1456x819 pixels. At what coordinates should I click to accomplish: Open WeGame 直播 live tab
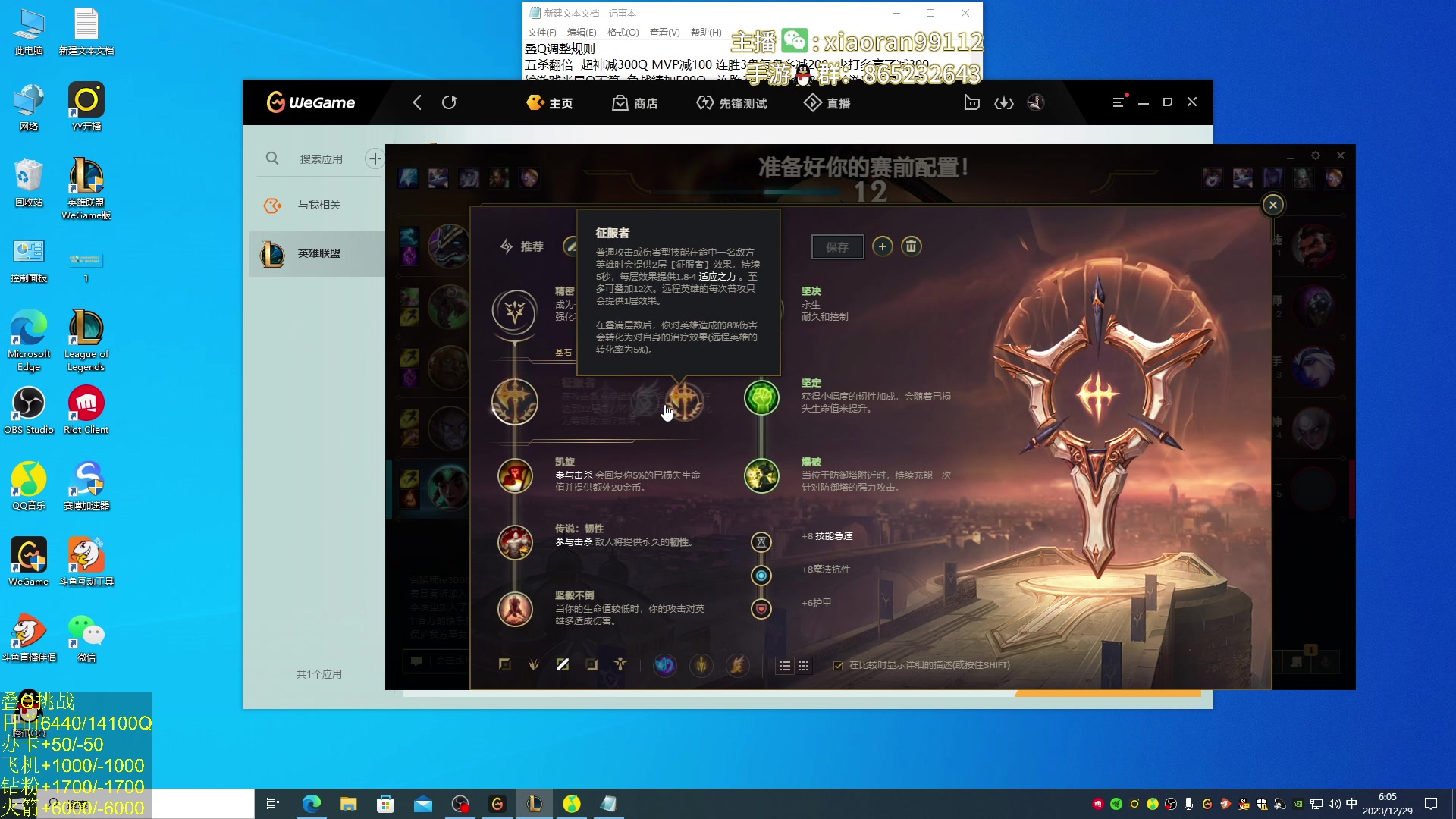(x=827, y=102)
